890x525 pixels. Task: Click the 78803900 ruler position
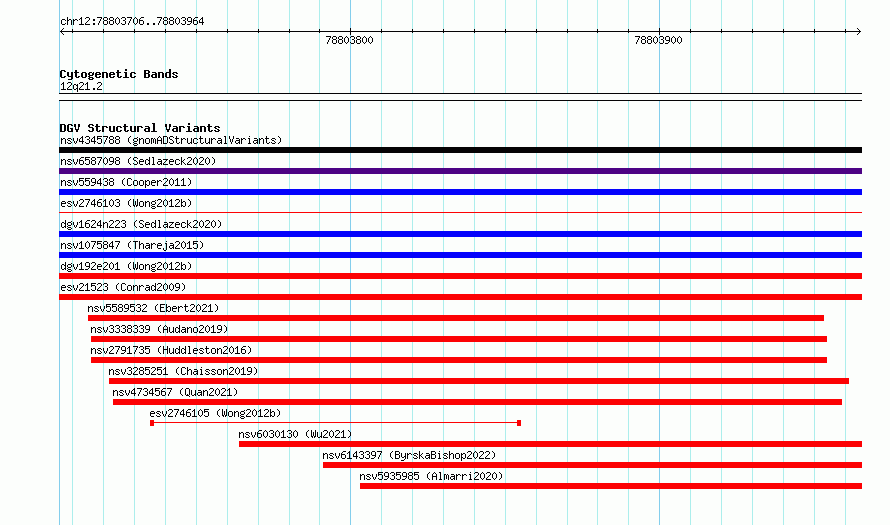(658, 40)
